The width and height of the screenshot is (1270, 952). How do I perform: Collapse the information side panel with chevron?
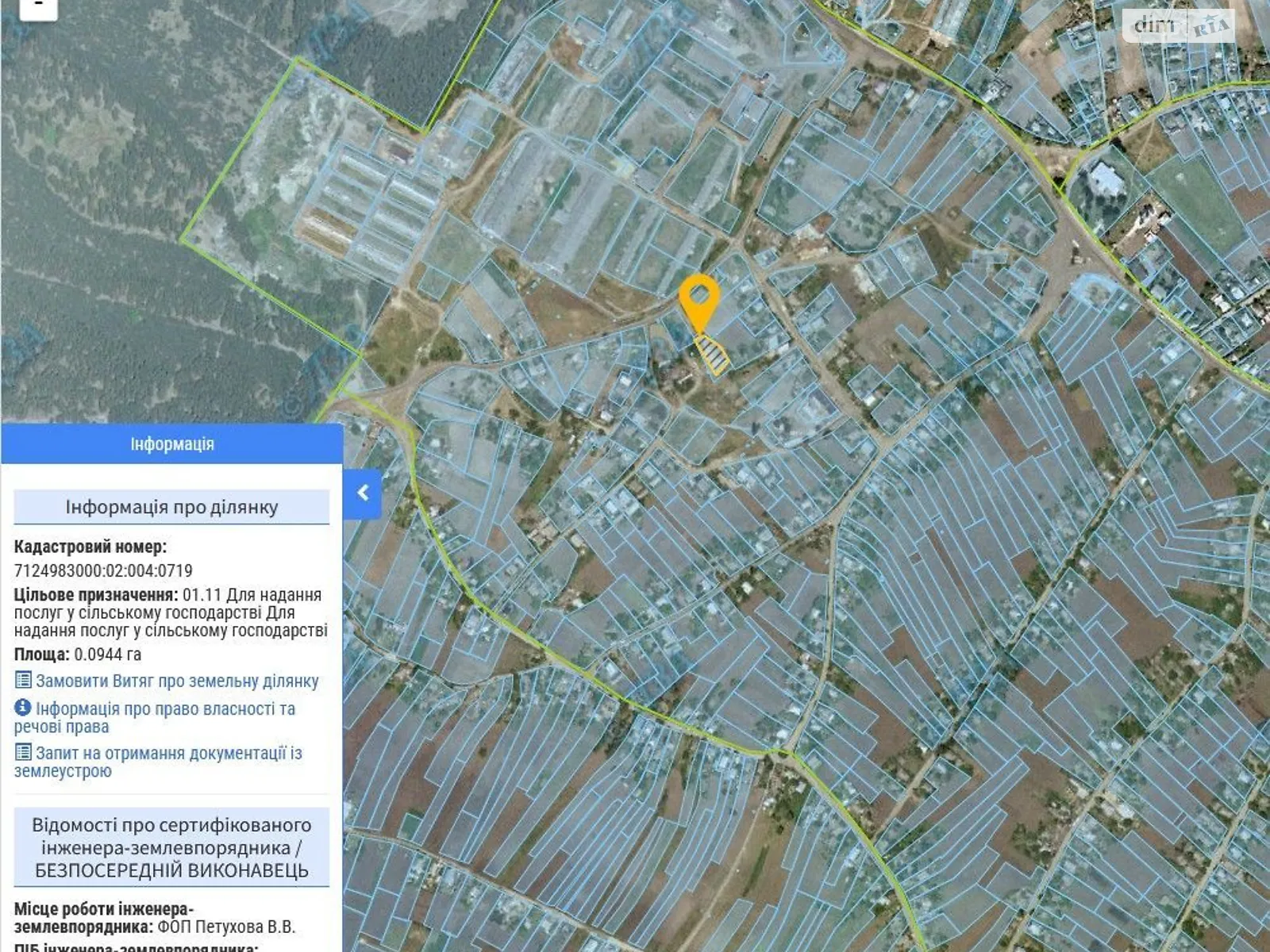[x=363, y=493]
